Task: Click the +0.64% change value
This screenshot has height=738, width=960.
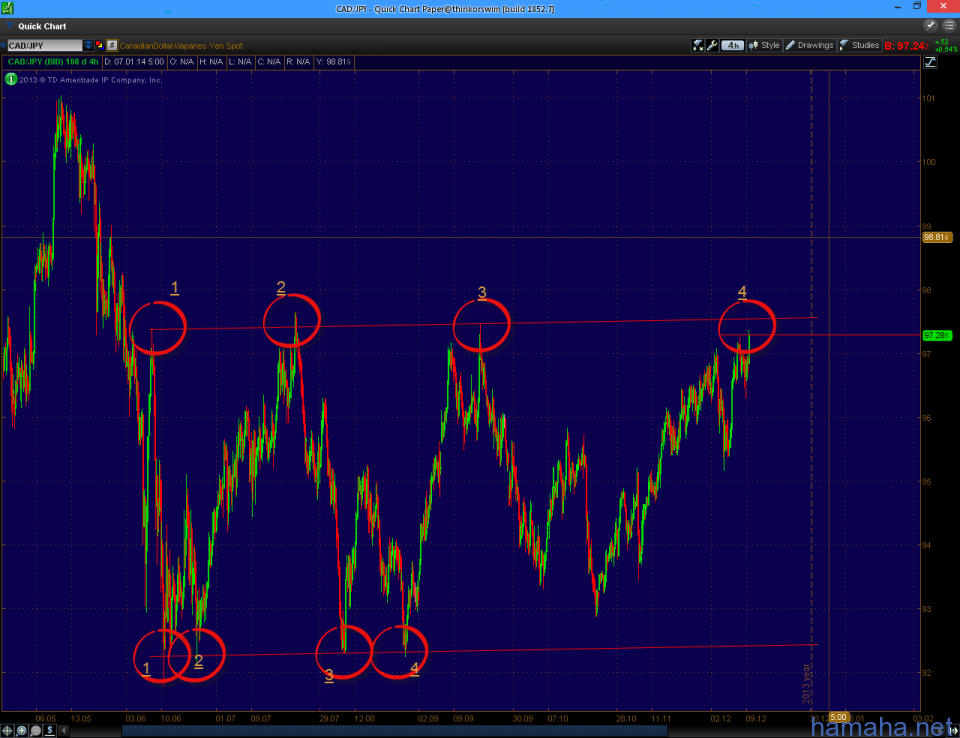Action: (x=947, y=50)
